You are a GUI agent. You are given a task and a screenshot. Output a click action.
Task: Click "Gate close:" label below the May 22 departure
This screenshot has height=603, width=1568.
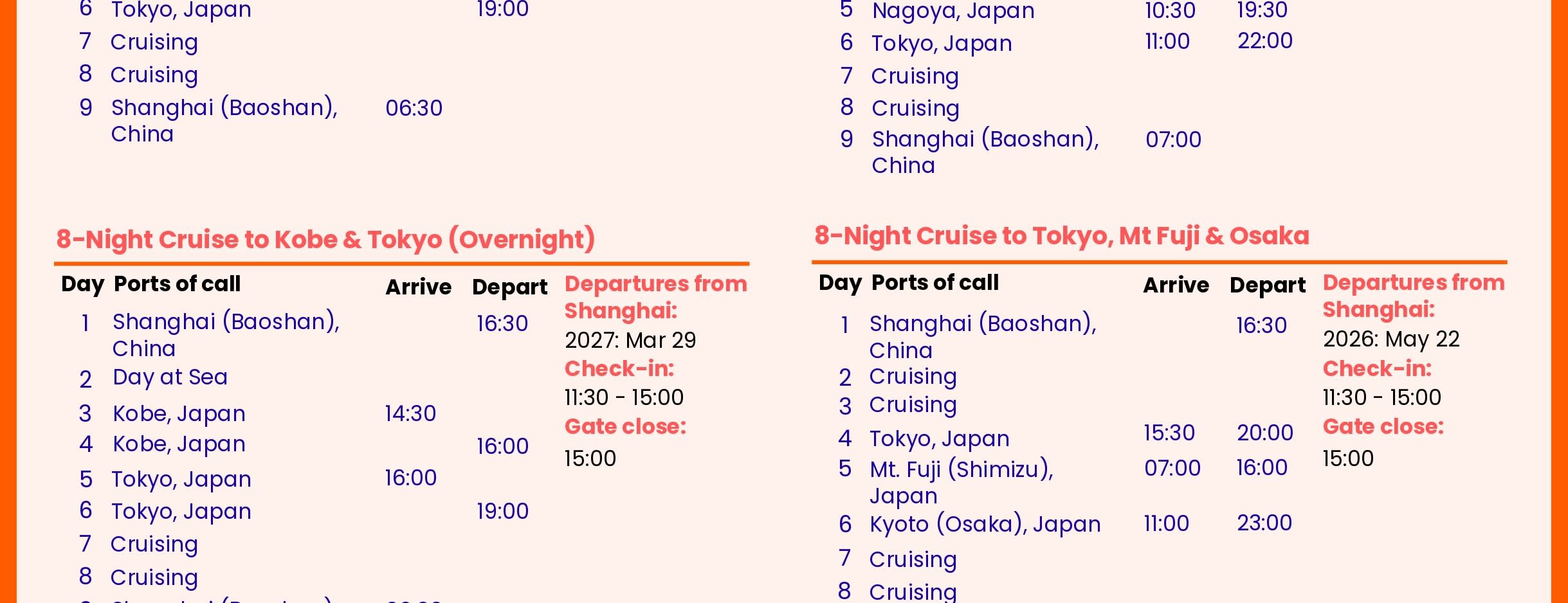(x=1383, y=427)
